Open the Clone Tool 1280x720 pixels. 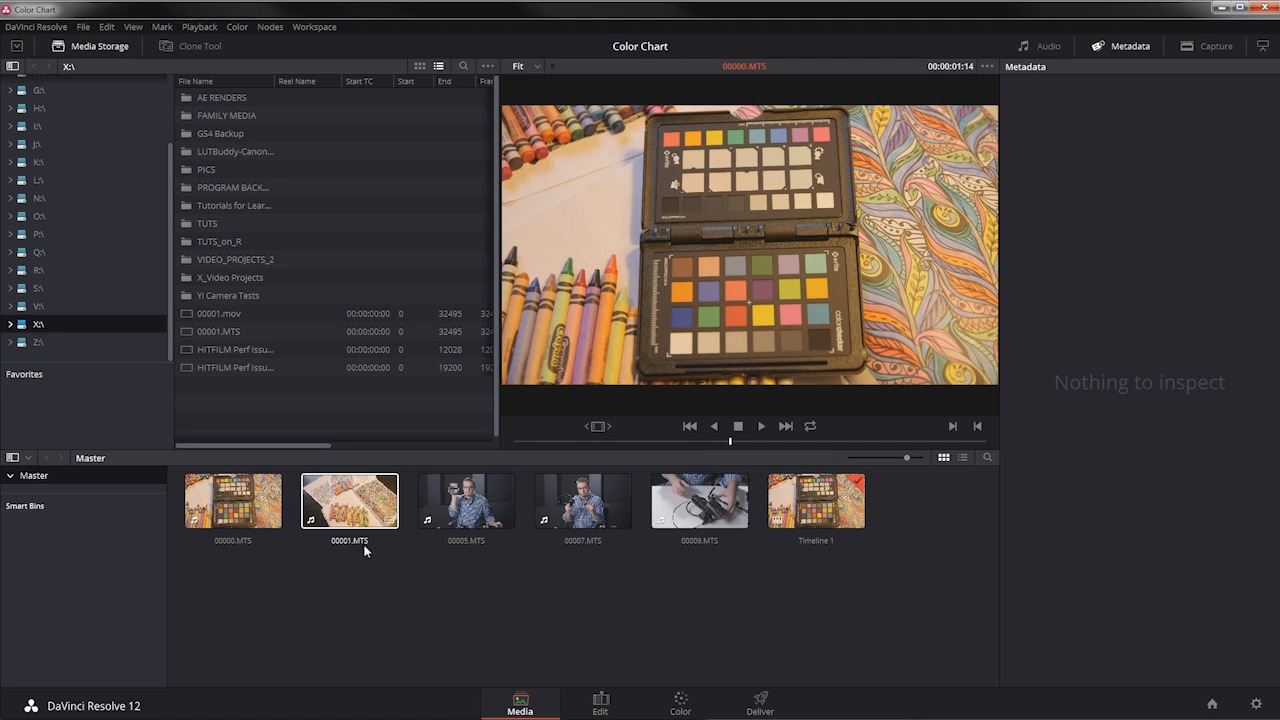point(190,46)
